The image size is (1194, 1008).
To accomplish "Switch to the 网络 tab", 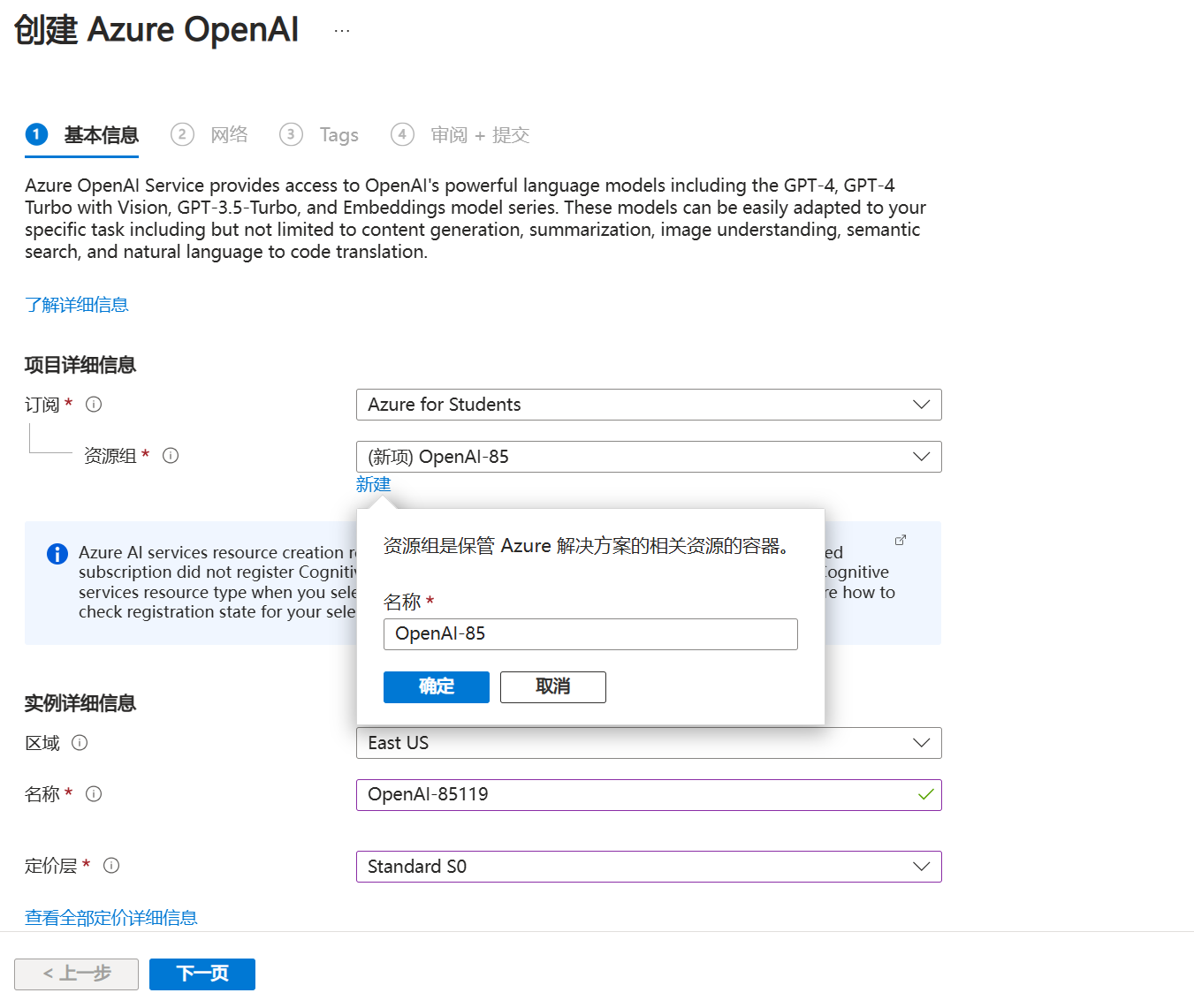I will tap(209, 135).
